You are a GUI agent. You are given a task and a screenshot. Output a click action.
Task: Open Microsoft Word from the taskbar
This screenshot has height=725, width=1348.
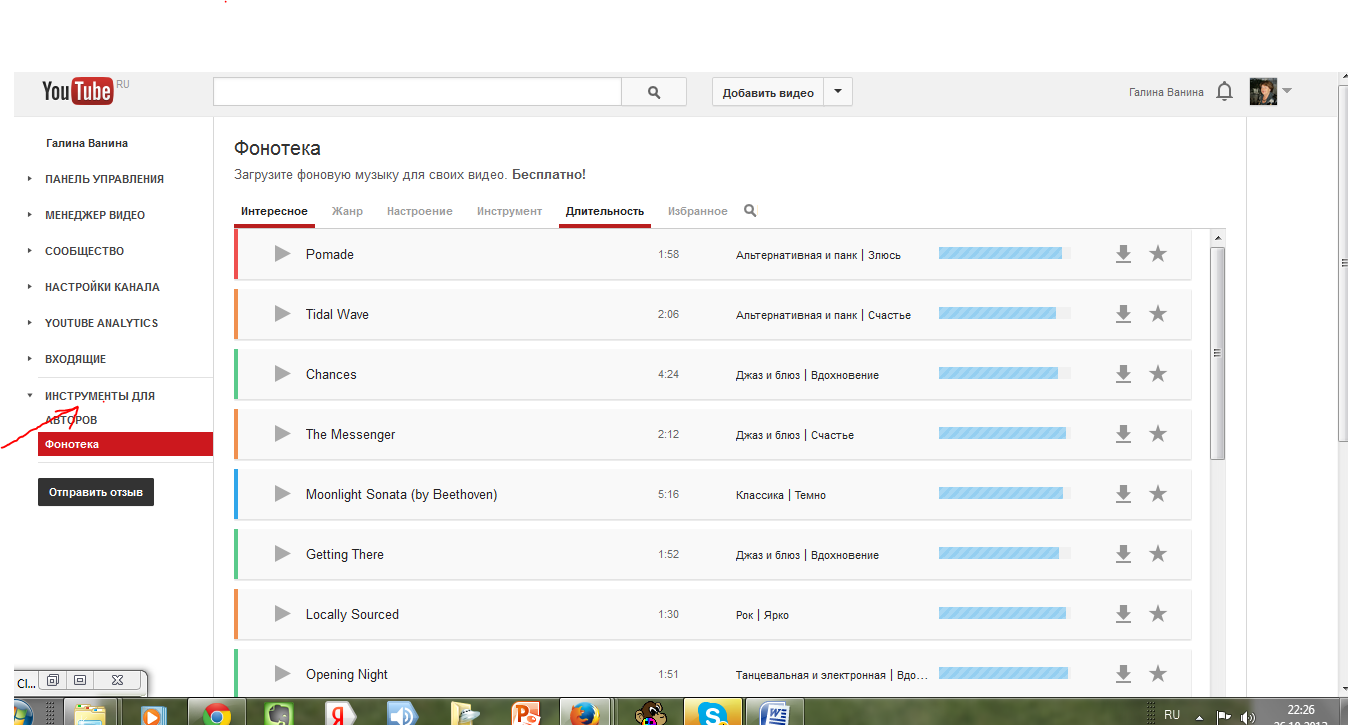pos(774,713)
